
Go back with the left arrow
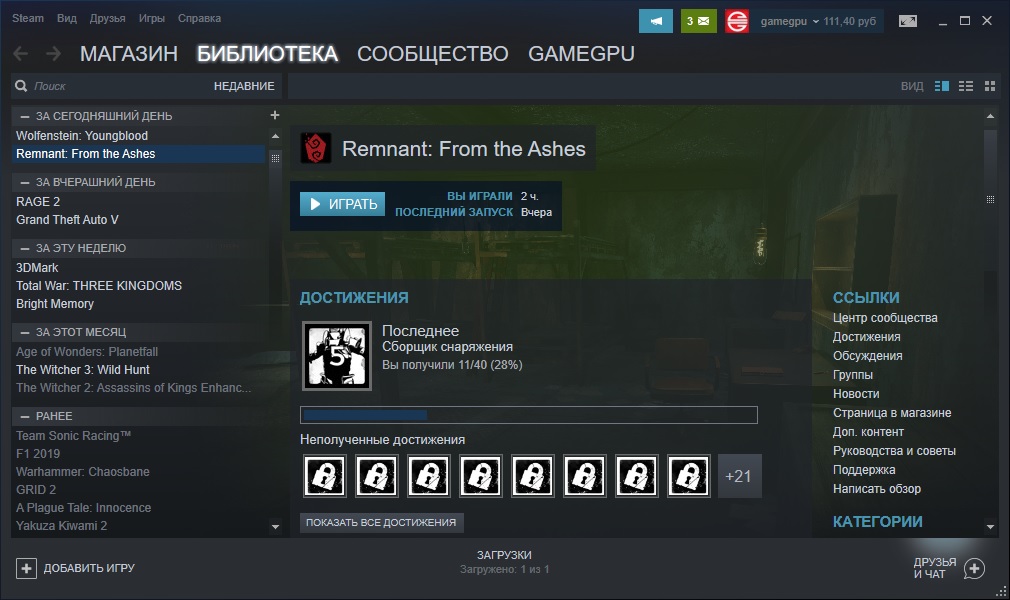tap(21, 53)
